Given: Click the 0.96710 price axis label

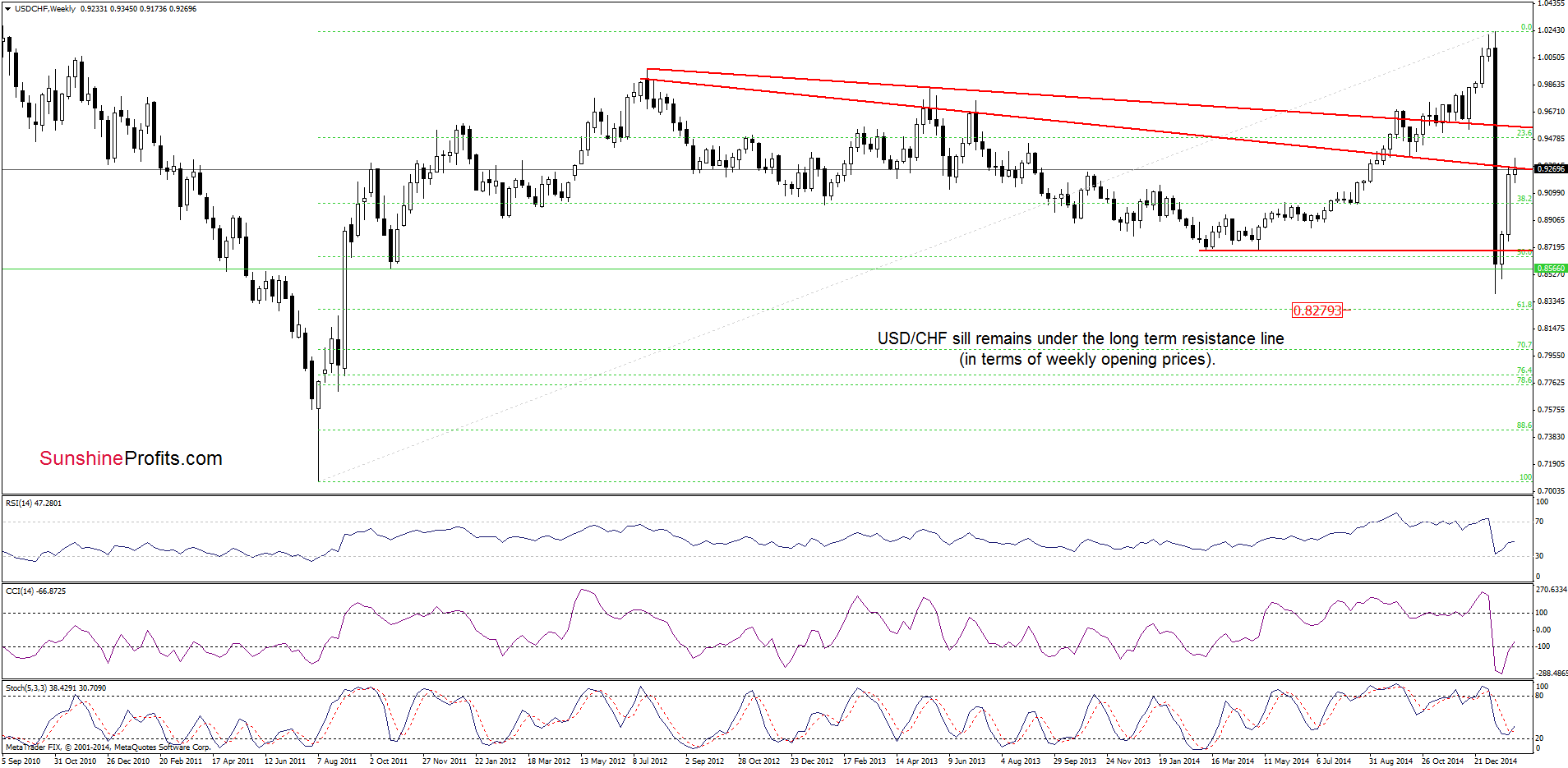Looking at the screenshot, I should (1552, 112).
